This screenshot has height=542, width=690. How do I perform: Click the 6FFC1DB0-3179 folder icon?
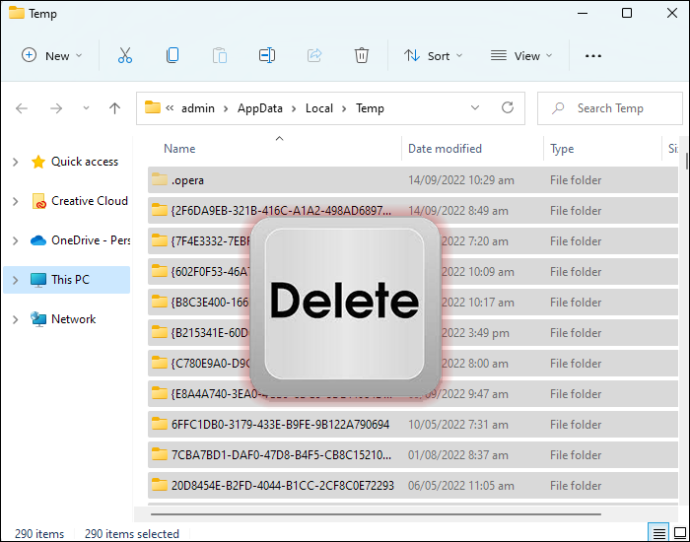159,424
